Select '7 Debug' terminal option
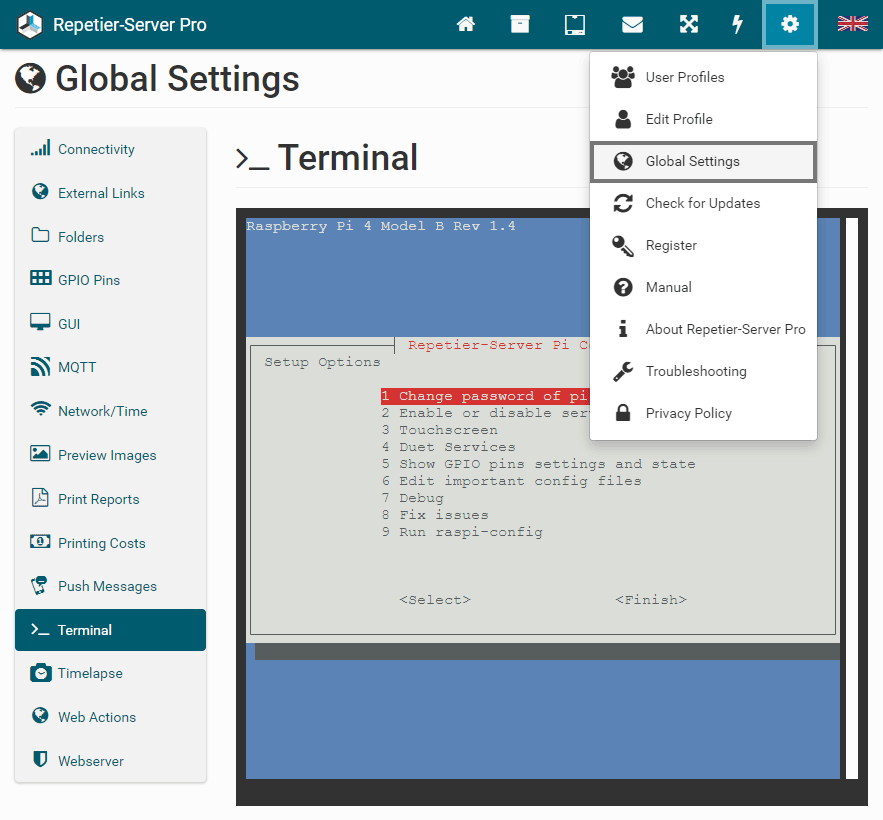This screenshot has width=883, height=820. (412, 498)
